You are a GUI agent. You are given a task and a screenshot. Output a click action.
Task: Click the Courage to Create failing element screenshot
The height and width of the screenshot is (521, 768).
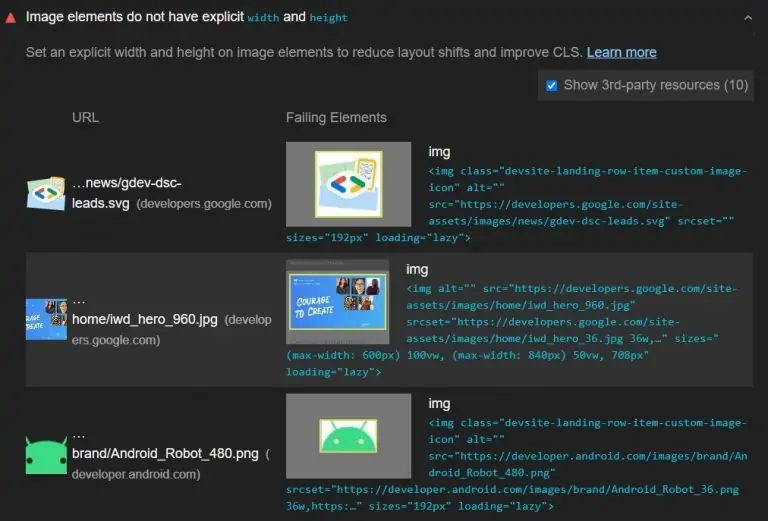(x=337, y=302)
